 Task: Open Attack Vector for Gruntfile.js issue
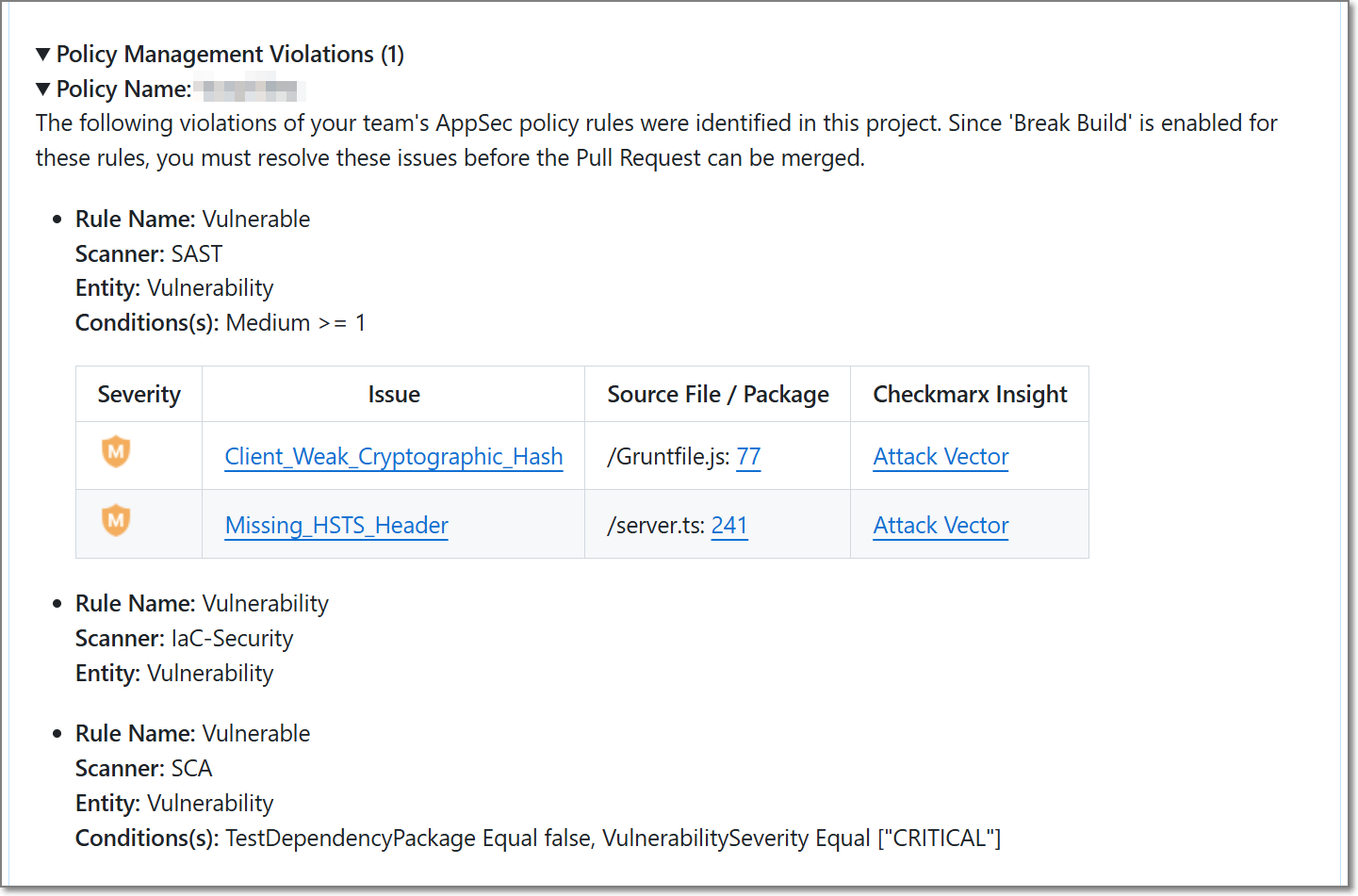pos(941,457)
